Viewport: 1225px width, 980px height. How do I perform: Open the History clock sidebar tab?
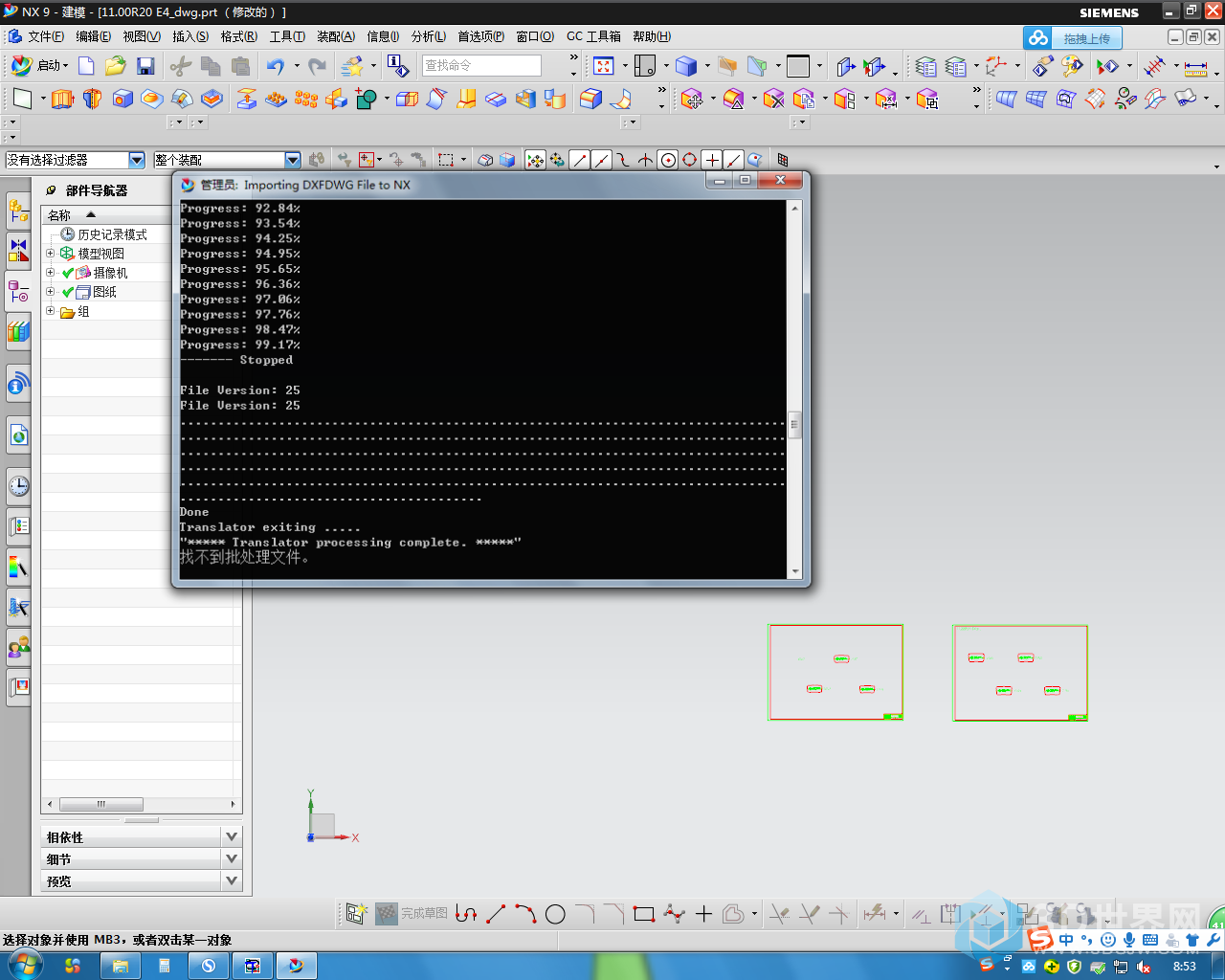point(18,486)
